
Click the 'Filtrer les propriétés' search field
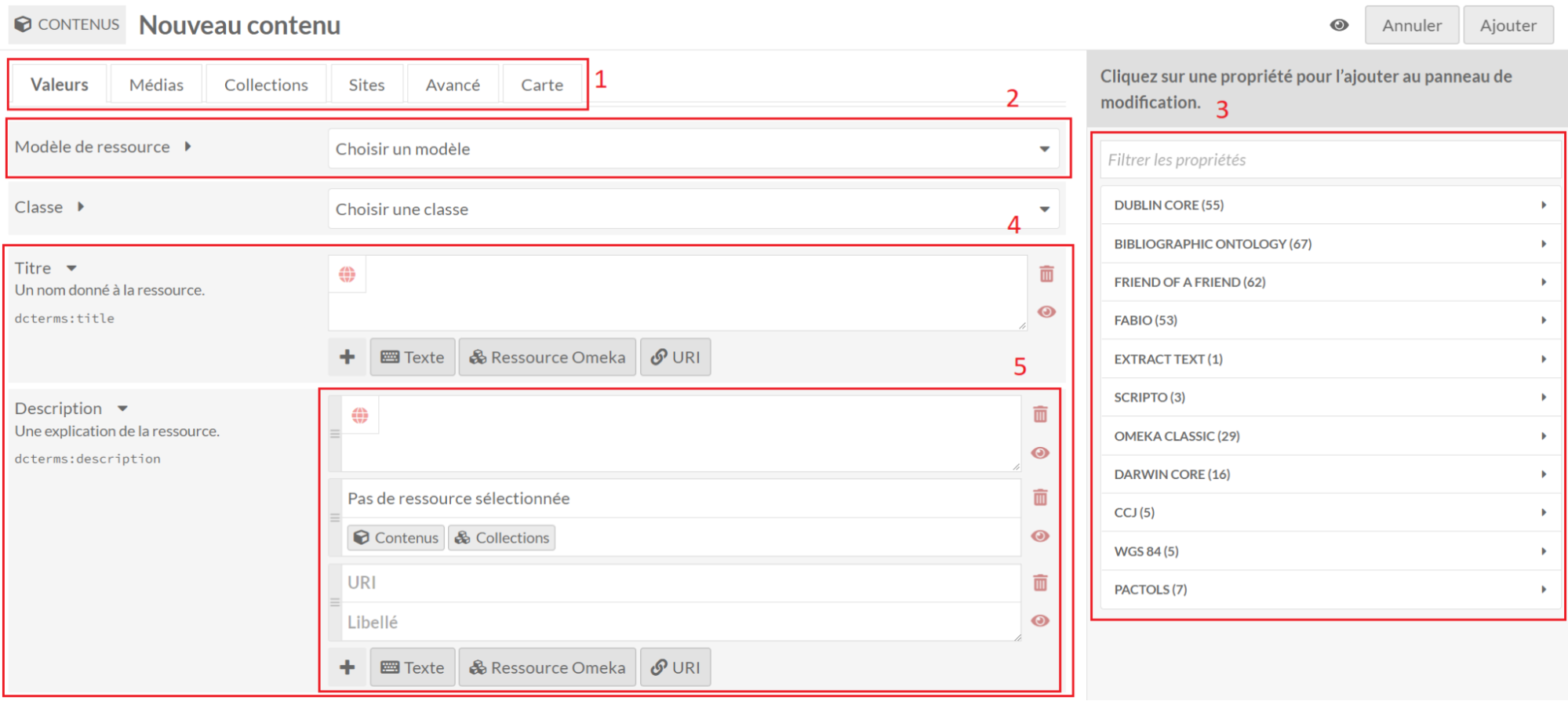(x=1330, y=160)
